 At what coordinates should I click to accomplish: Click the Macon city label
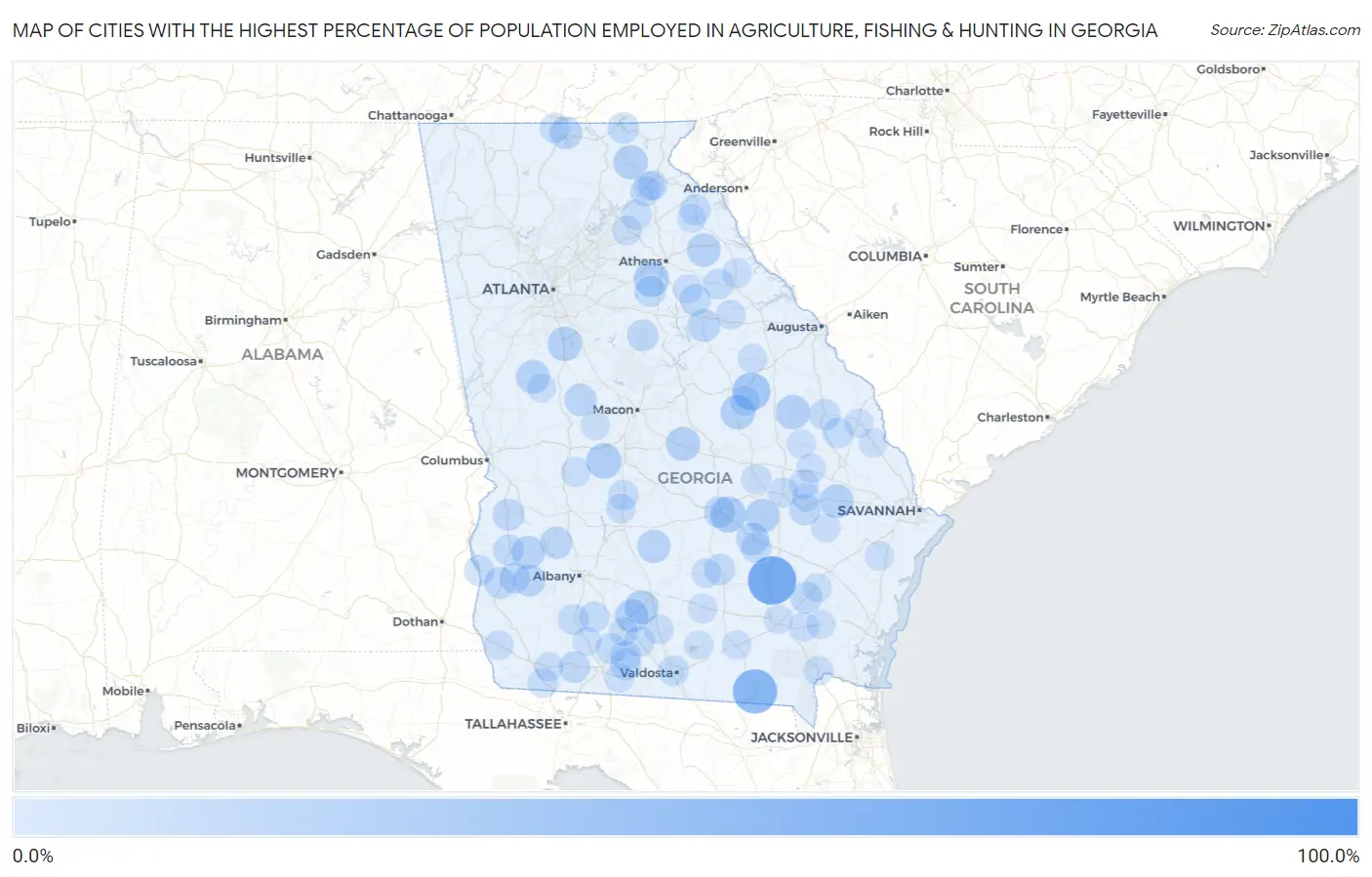(x=613, y=410)
